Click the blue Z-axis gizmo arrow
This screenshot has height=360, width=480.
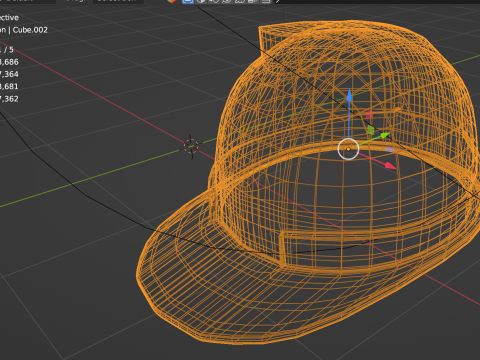point(349,95)
